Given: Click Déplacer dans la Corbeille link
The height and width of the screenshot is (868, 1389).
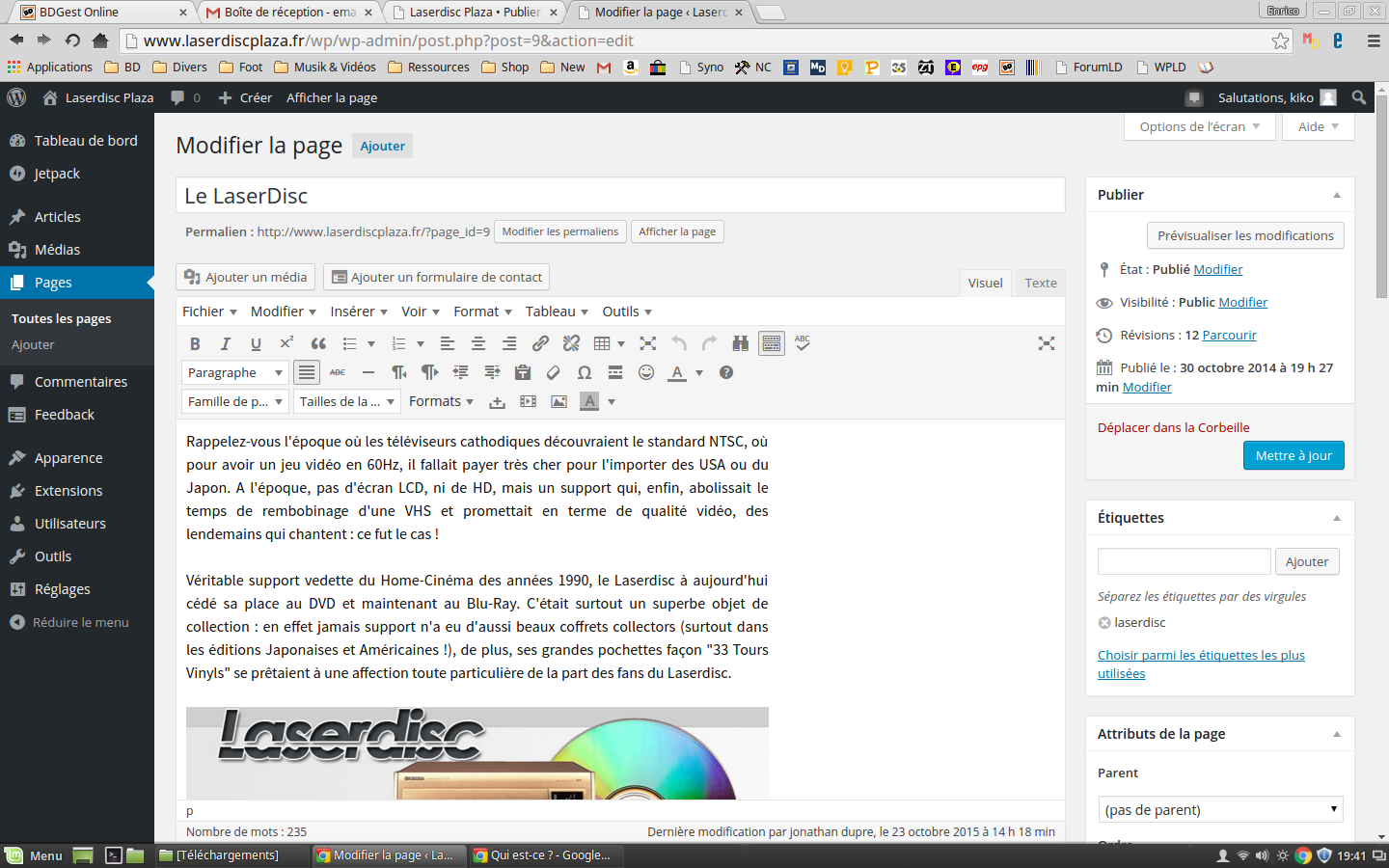Looking at the screenshot, I should pos(1173,427).
